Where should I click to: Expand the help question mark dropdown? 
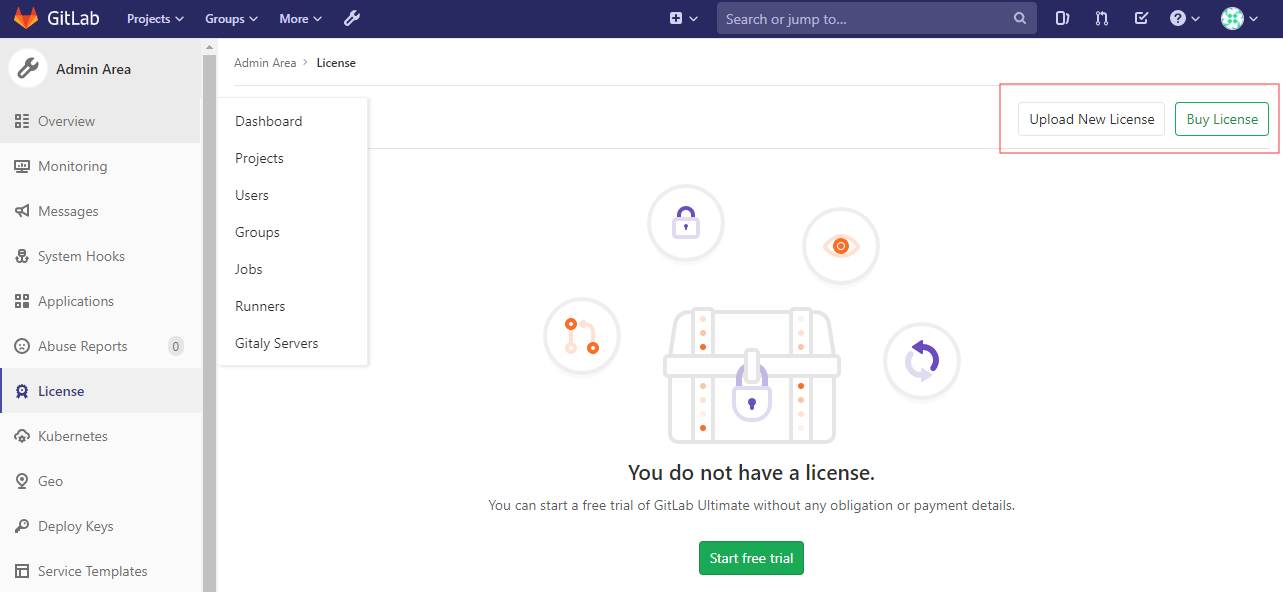[x=1184, y=18]
